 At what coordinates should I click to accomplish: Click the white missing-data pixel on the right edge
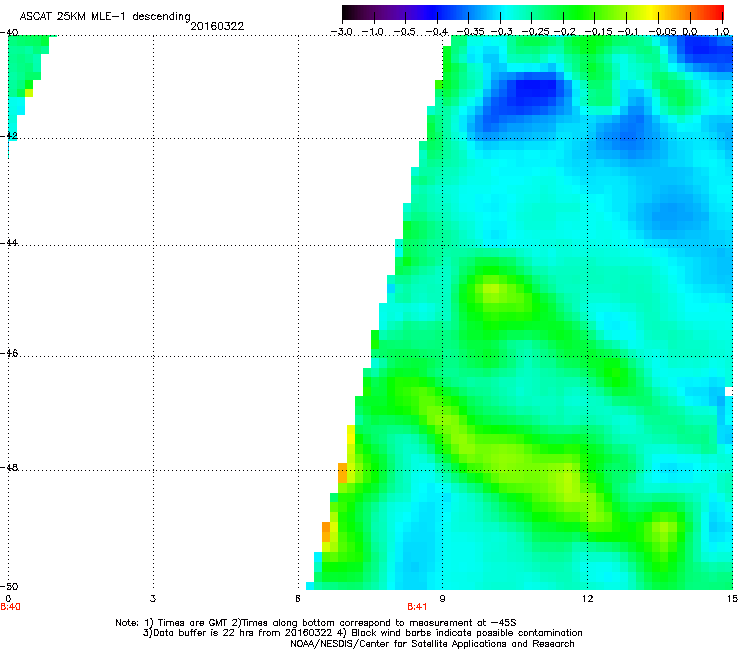click(x=728, y=391)
